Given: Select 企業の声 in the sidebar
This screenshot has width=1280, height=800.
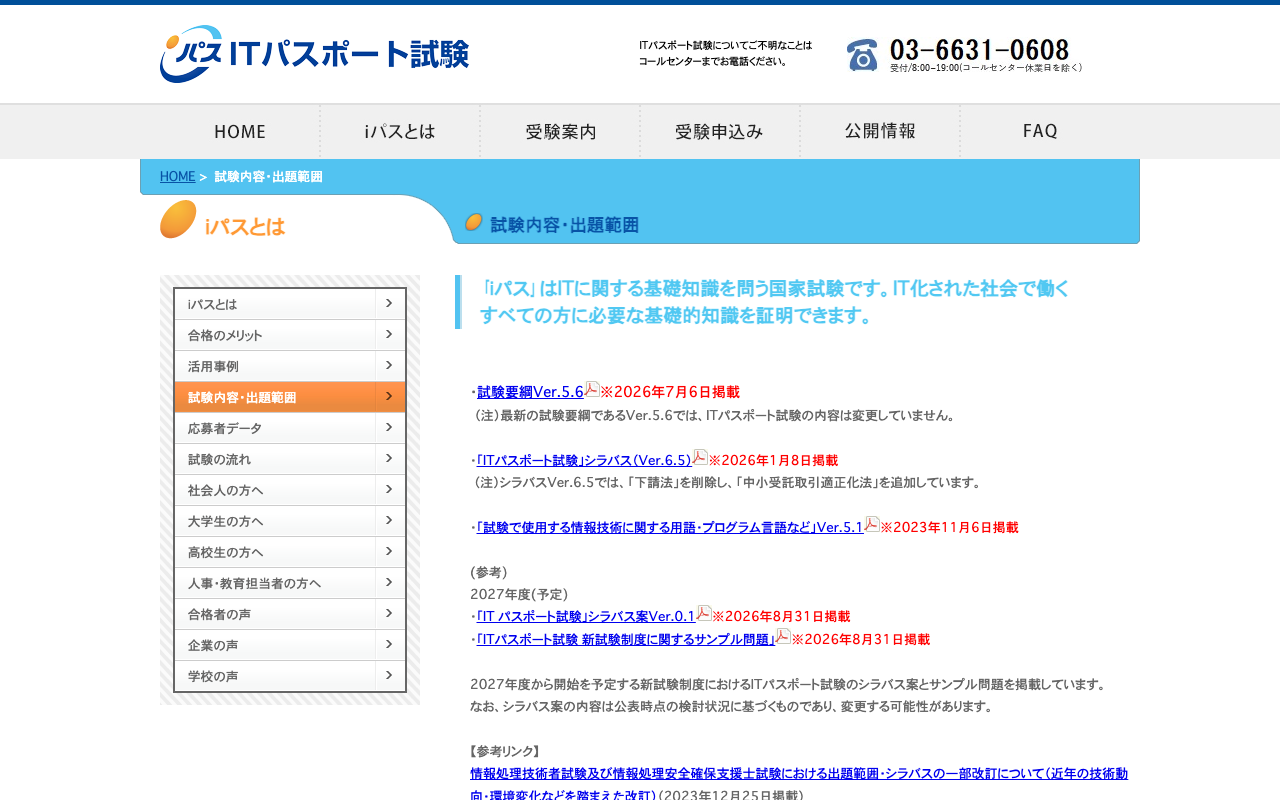Looking at the screenshot, I should pos(290,645).
